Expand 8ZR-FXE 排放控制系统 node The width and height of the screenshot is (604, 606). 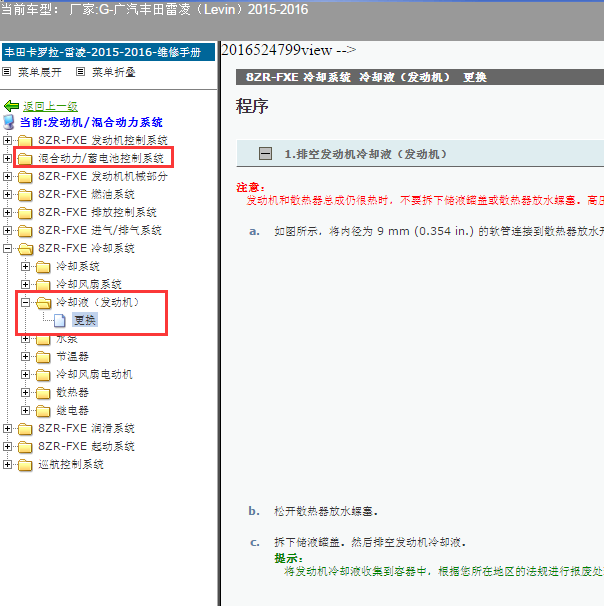7,213
